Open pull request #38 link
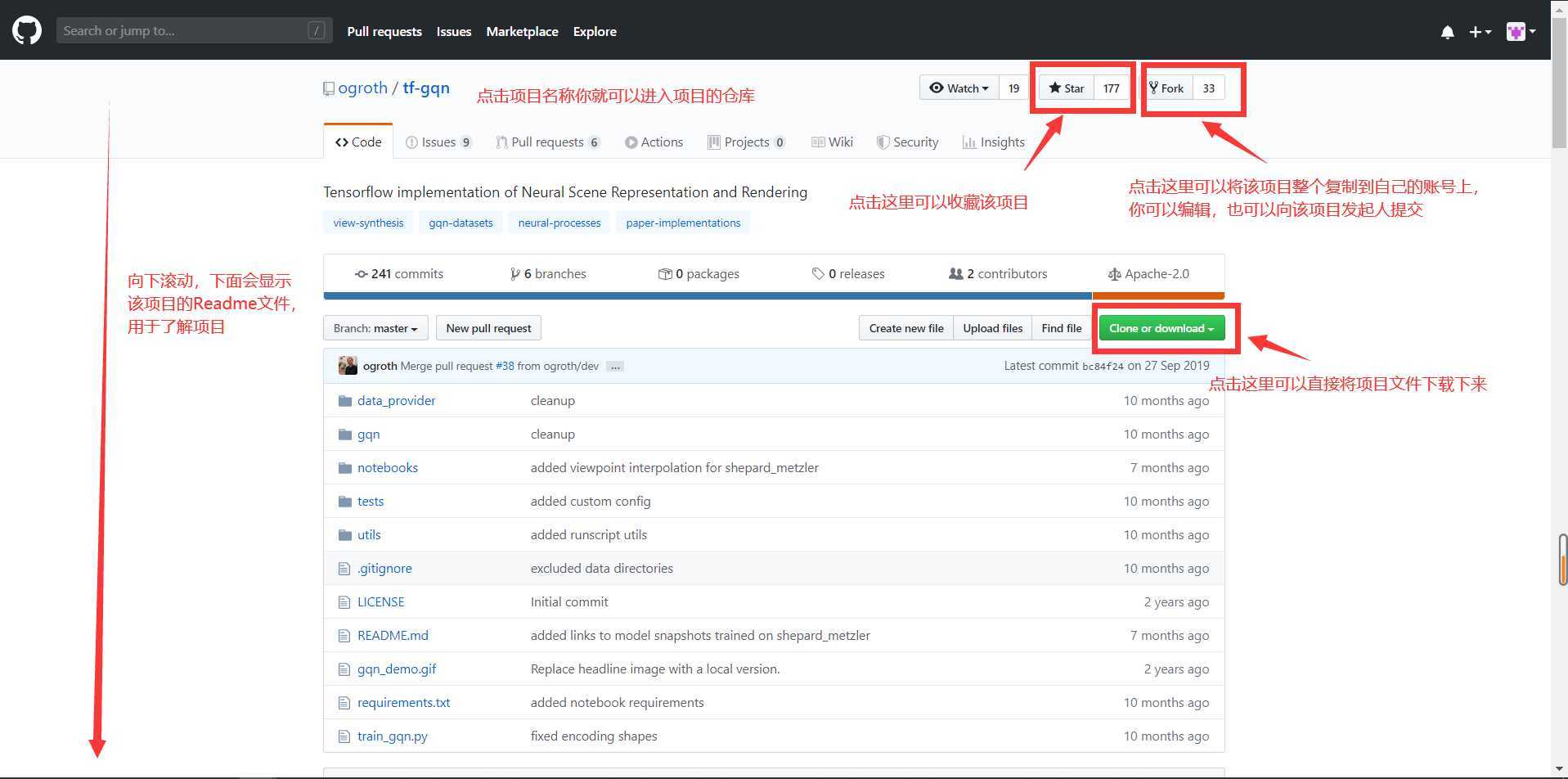 (505, 366)
